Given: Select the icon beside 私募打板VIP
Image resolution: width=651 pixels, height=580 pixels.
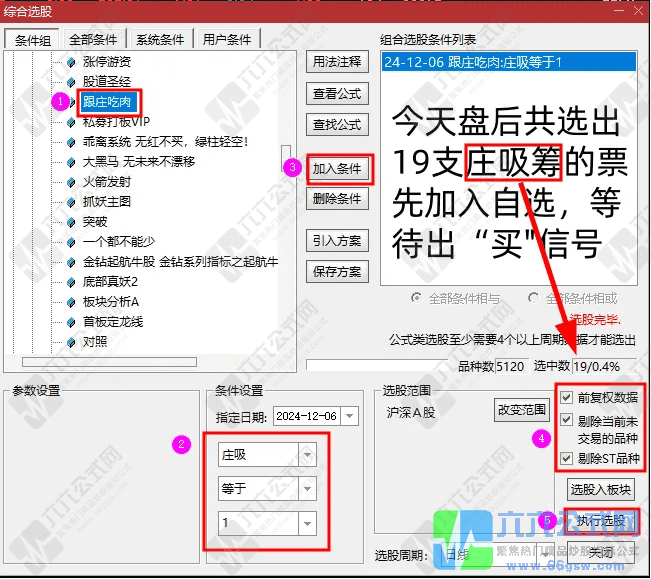Looking at the screenshot, I should 71,122.
